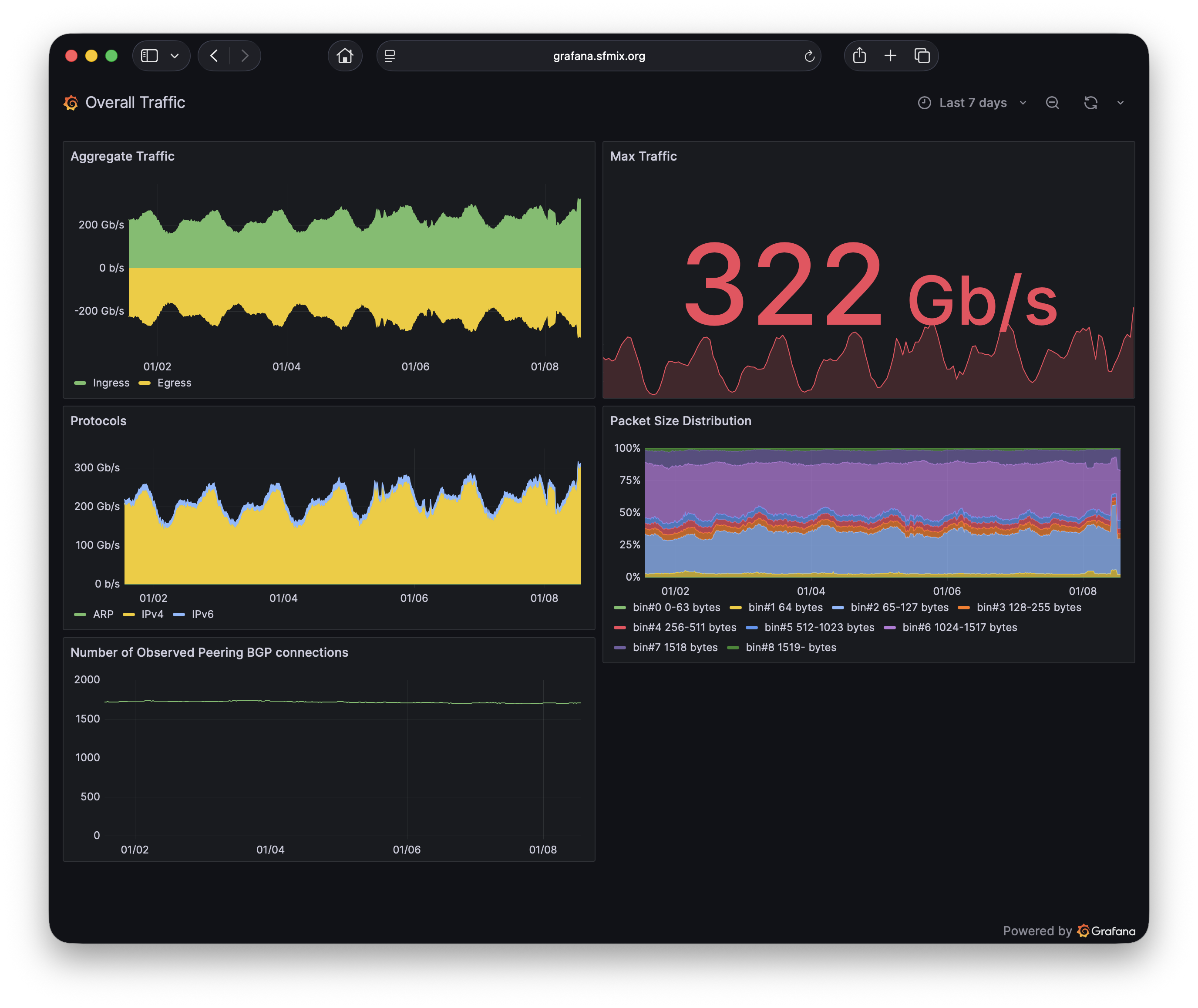This screenshot has width=1198, height=1008.
Task: Click the Aggregate Traffic panel title
Action: [x=122, y=156]
